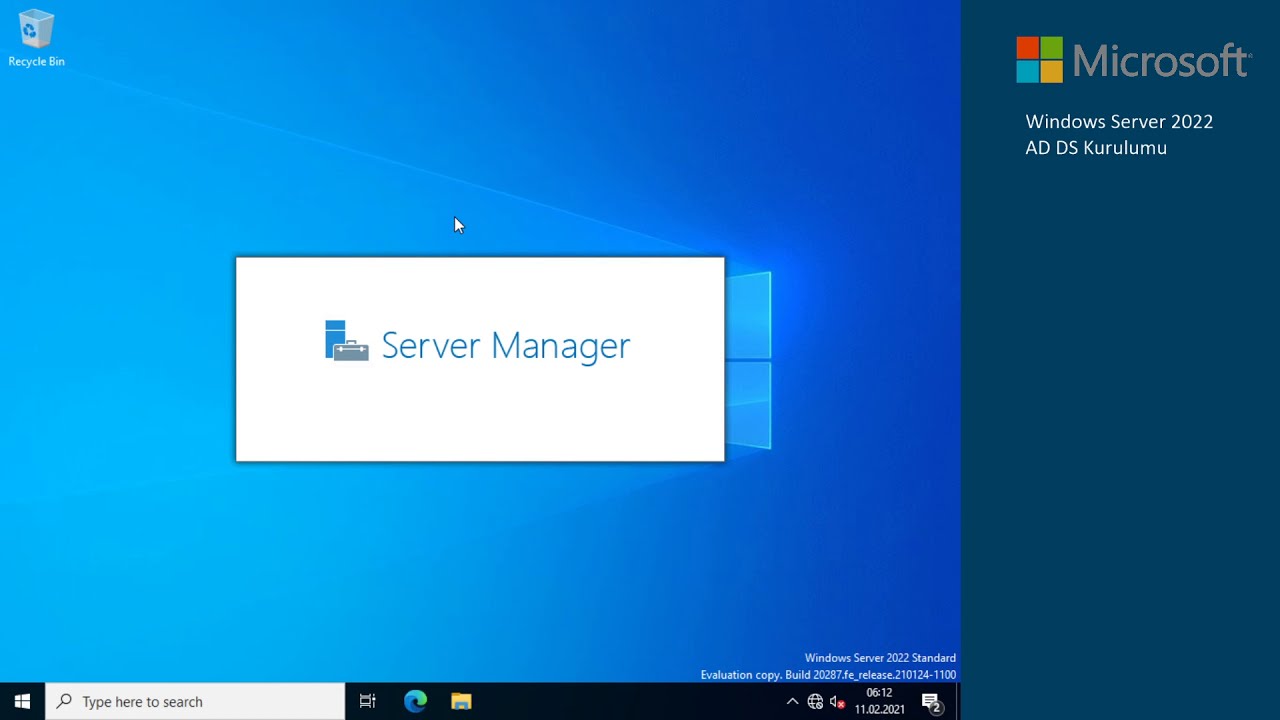Open the clock showing 06:12
Screen dimensions: 1280x720
pyautogui.click(x=879, y=701)
